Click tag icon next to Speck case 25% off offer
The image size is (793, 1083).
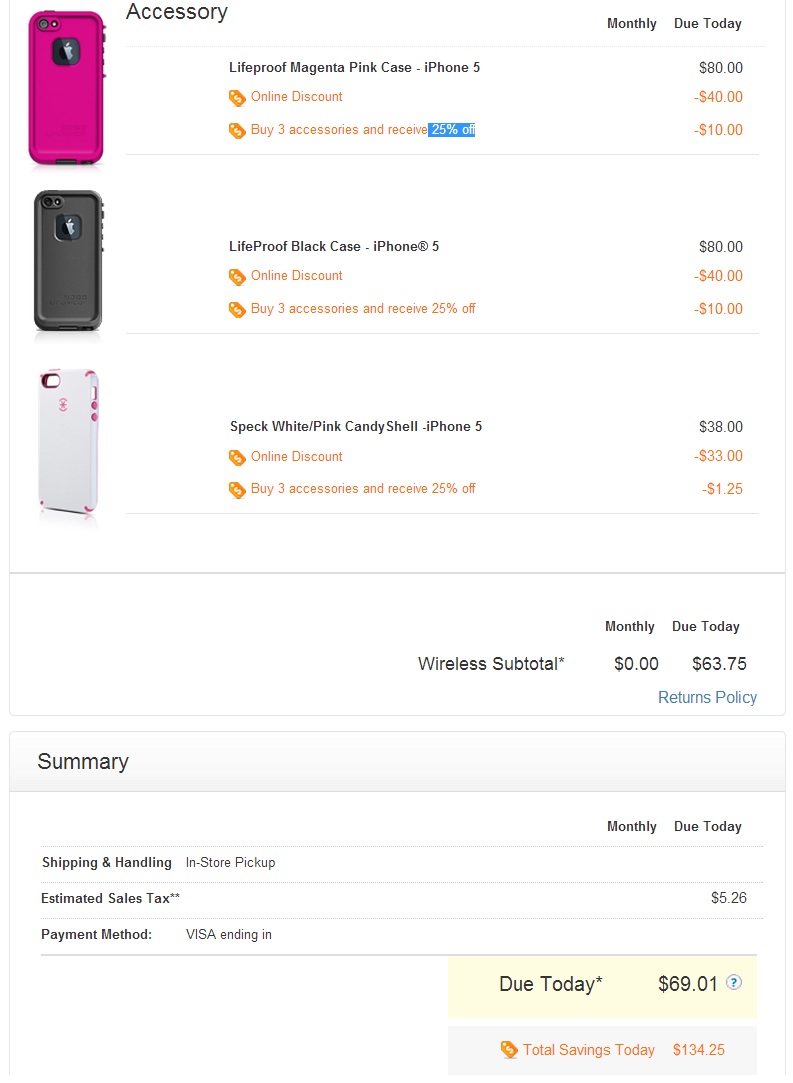coord(237,489)
